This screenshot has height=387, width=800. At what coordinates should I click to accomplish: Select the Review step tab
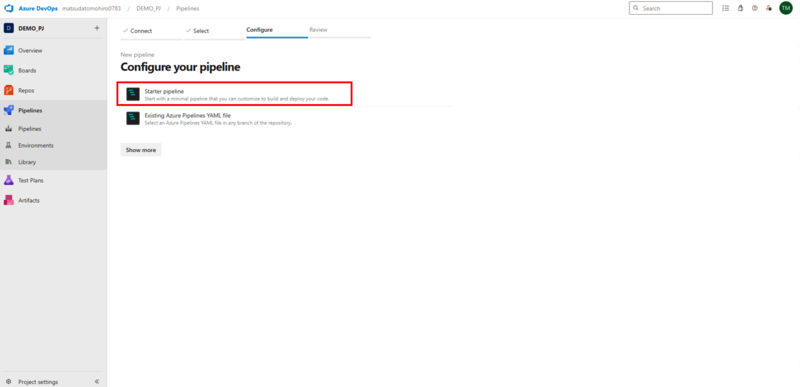pos(340,30)
